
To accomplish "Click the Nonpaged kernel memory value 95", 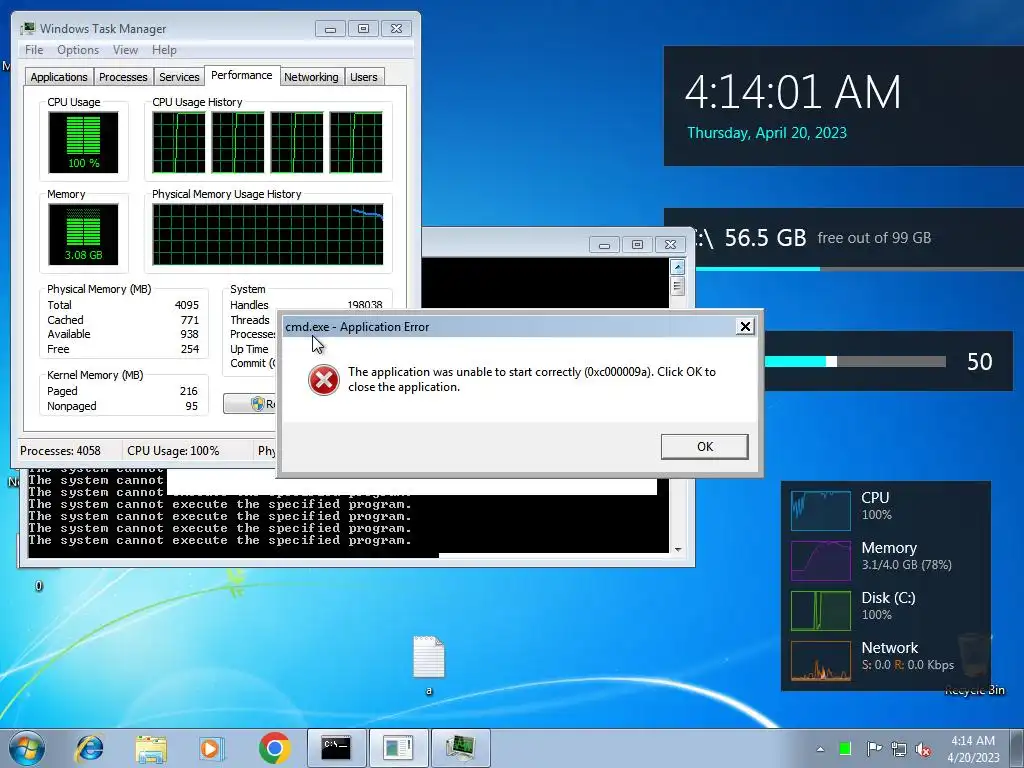I will [191, 406].
